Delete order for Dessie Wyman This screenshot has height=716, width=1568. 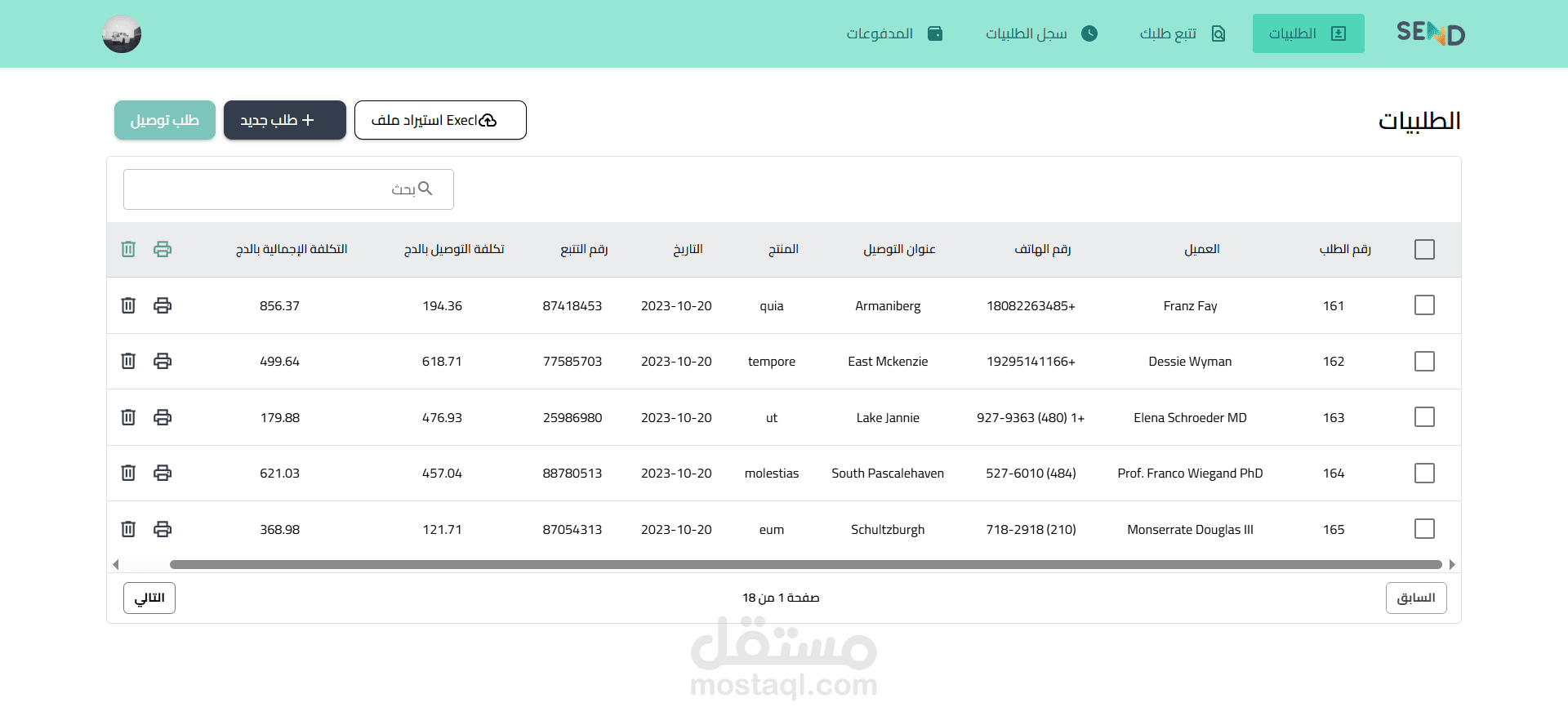point(128,361)
